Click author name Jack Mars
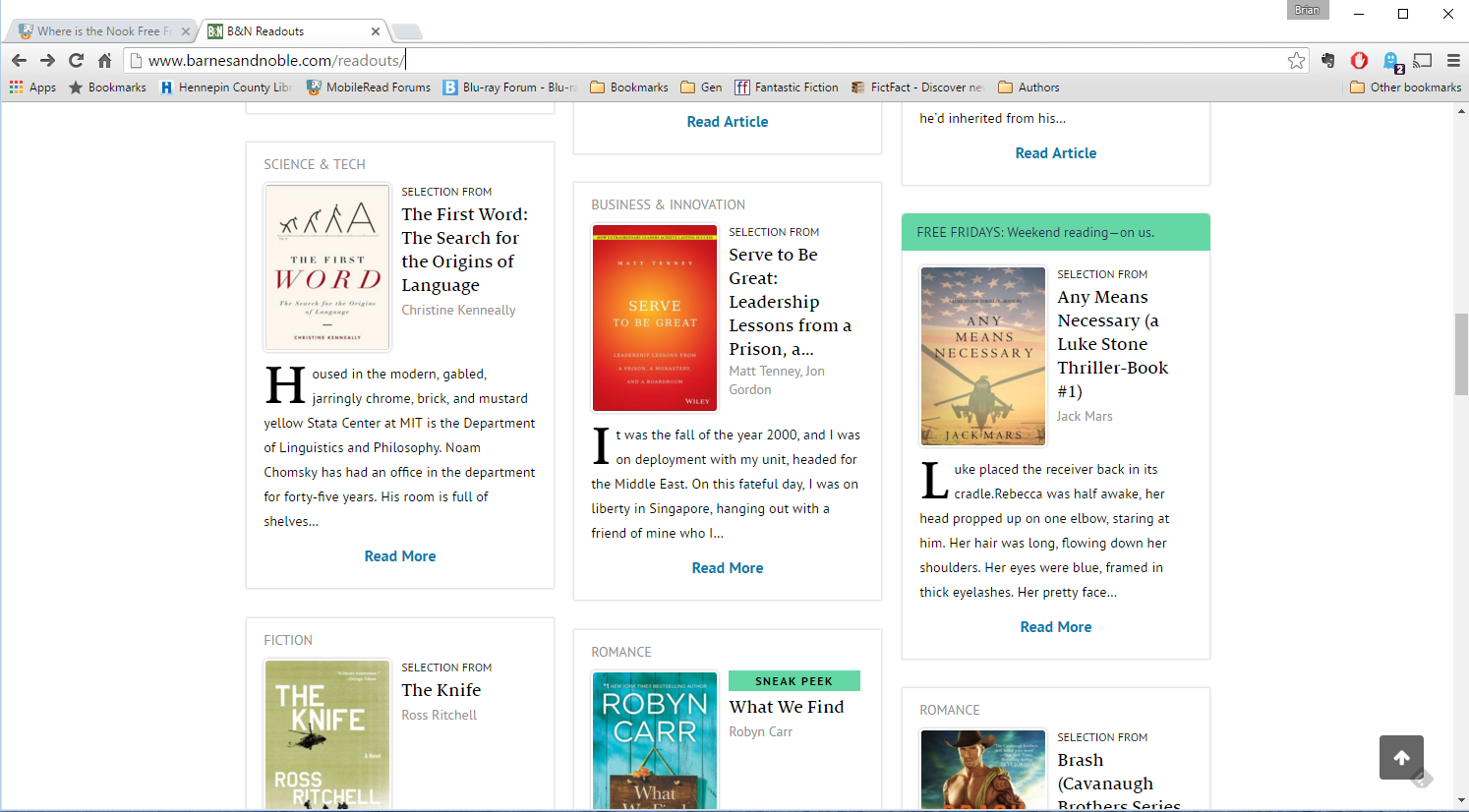The image size is (1469, 812). tap(1085, 416)
